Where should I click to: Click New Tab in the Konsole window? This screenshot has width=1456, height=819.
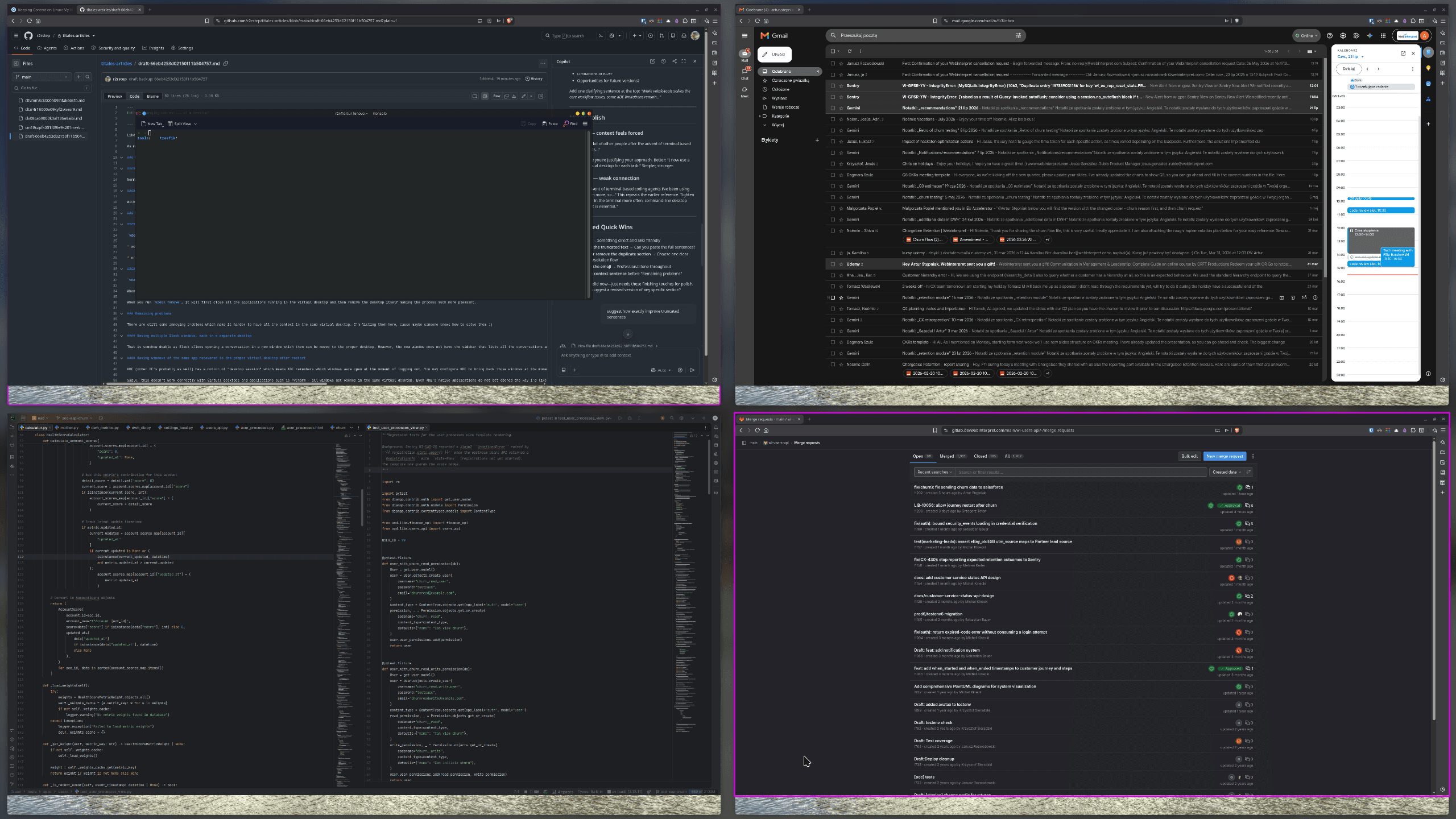(x=152, y=123)
